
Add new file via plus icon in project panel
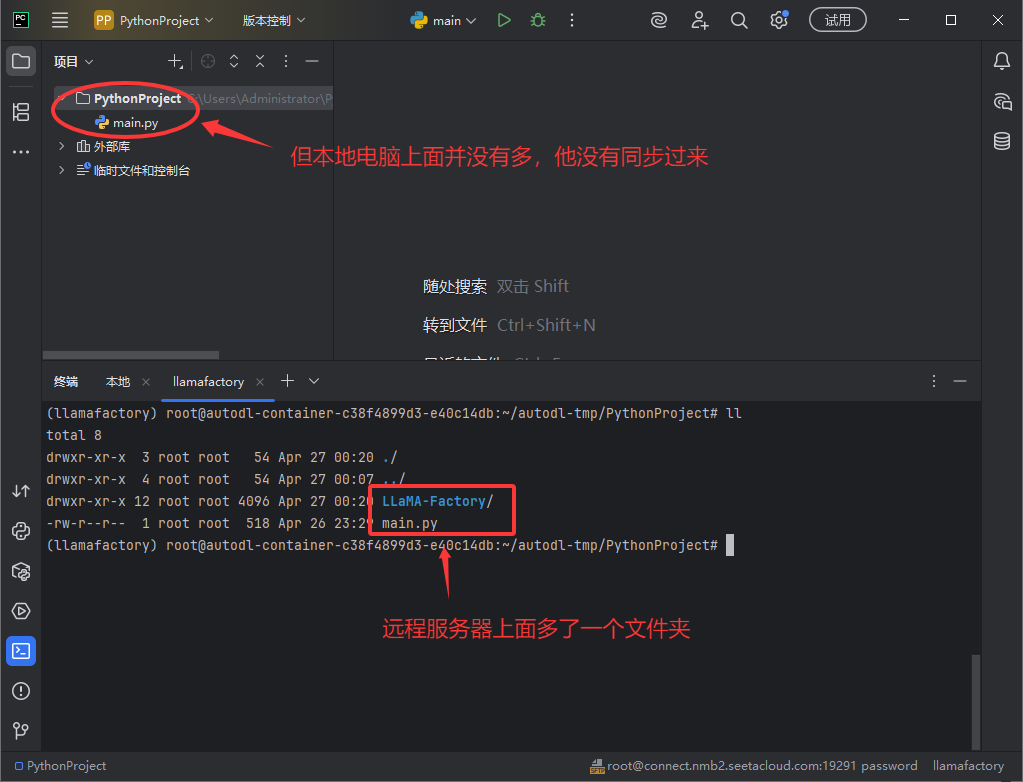175,61
